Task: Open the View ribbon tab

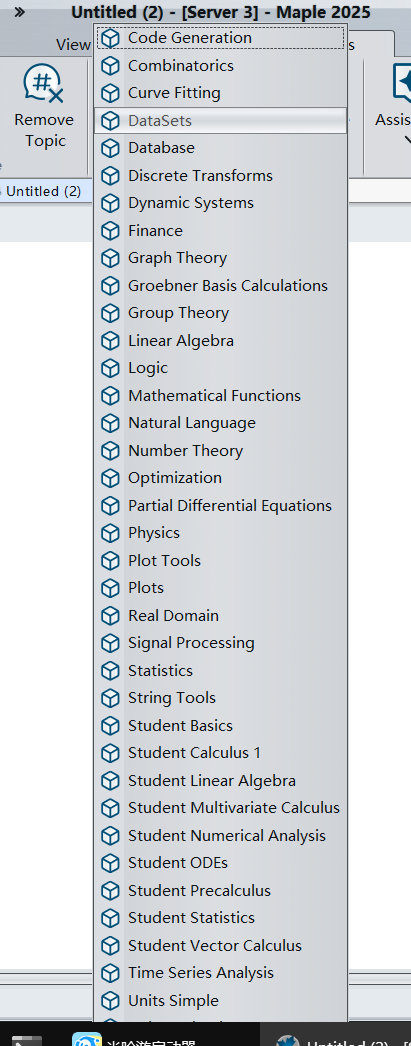Action: click(x=73, y=45)
